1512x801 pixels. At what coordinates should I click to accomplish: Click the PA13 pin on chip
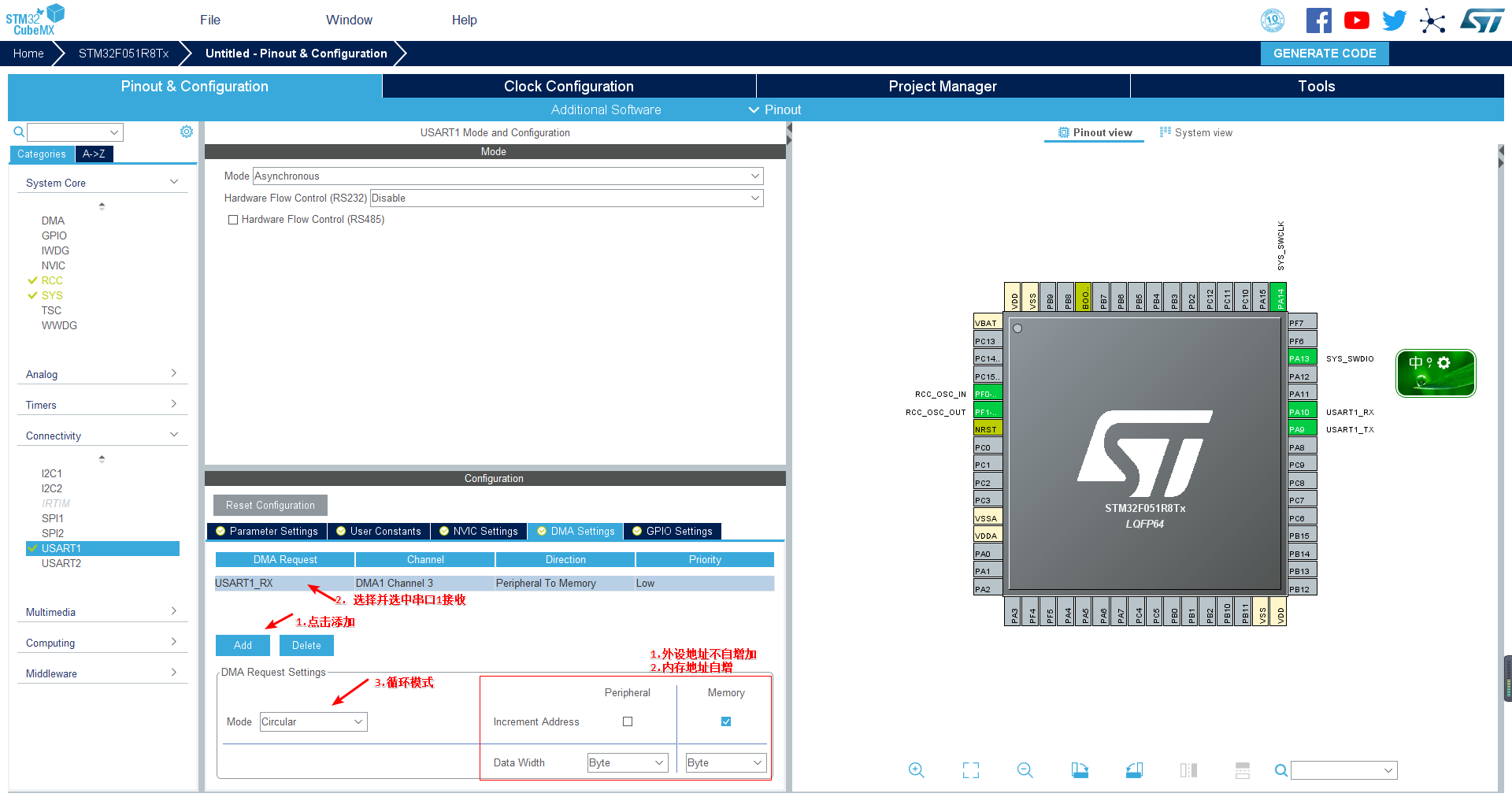(1303, 358)
